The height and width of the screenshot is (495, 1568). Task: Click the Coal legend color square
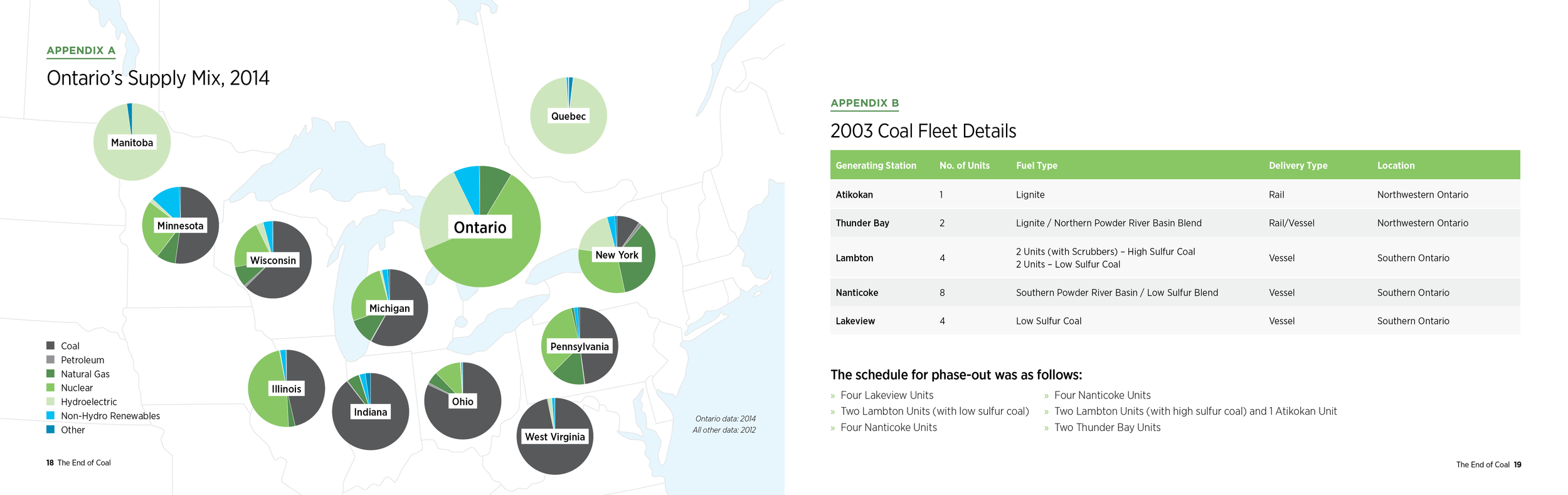(50, 346)
